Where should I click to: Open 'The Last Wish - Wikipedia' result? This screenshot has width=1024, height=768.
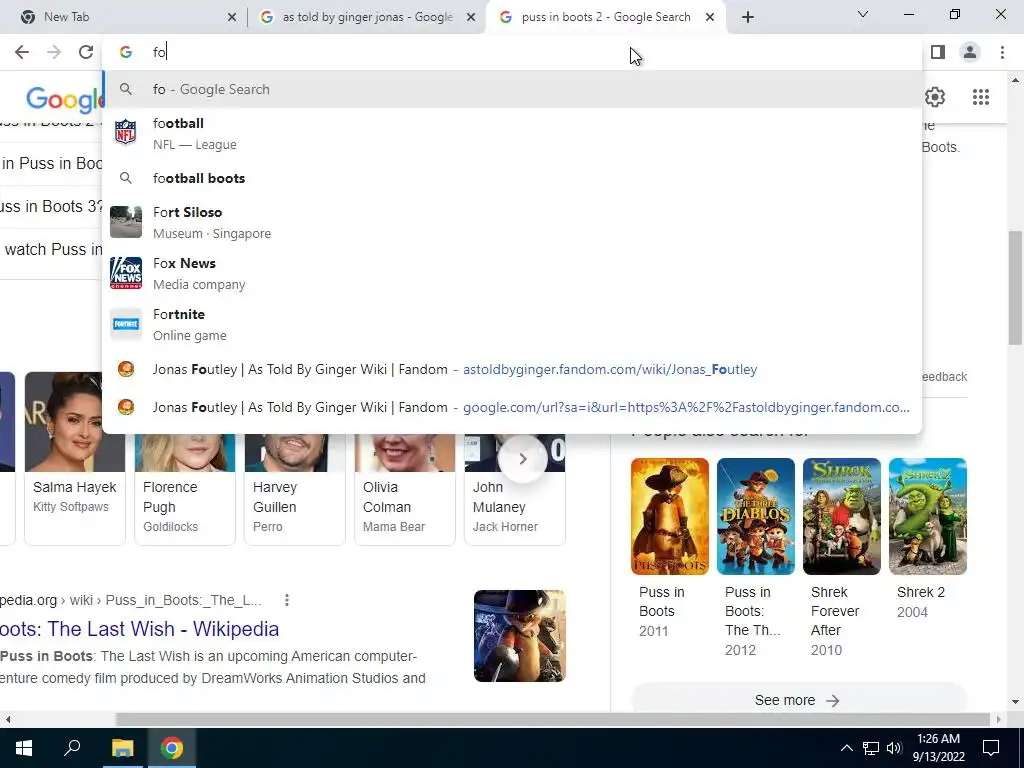pos(139,629)
